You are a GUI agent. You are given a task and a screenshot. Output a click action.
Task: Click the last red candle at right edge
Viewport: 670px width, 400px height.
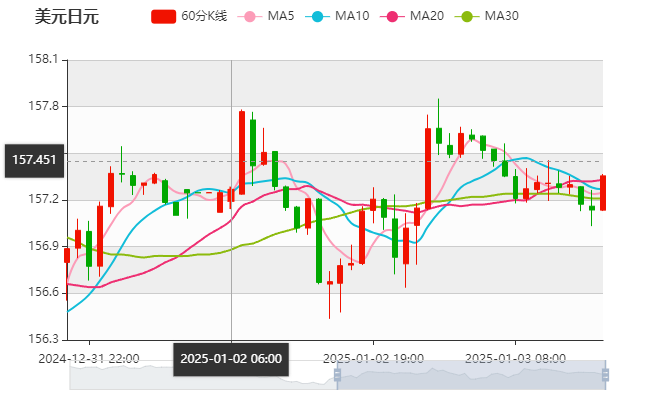[603, 192]
